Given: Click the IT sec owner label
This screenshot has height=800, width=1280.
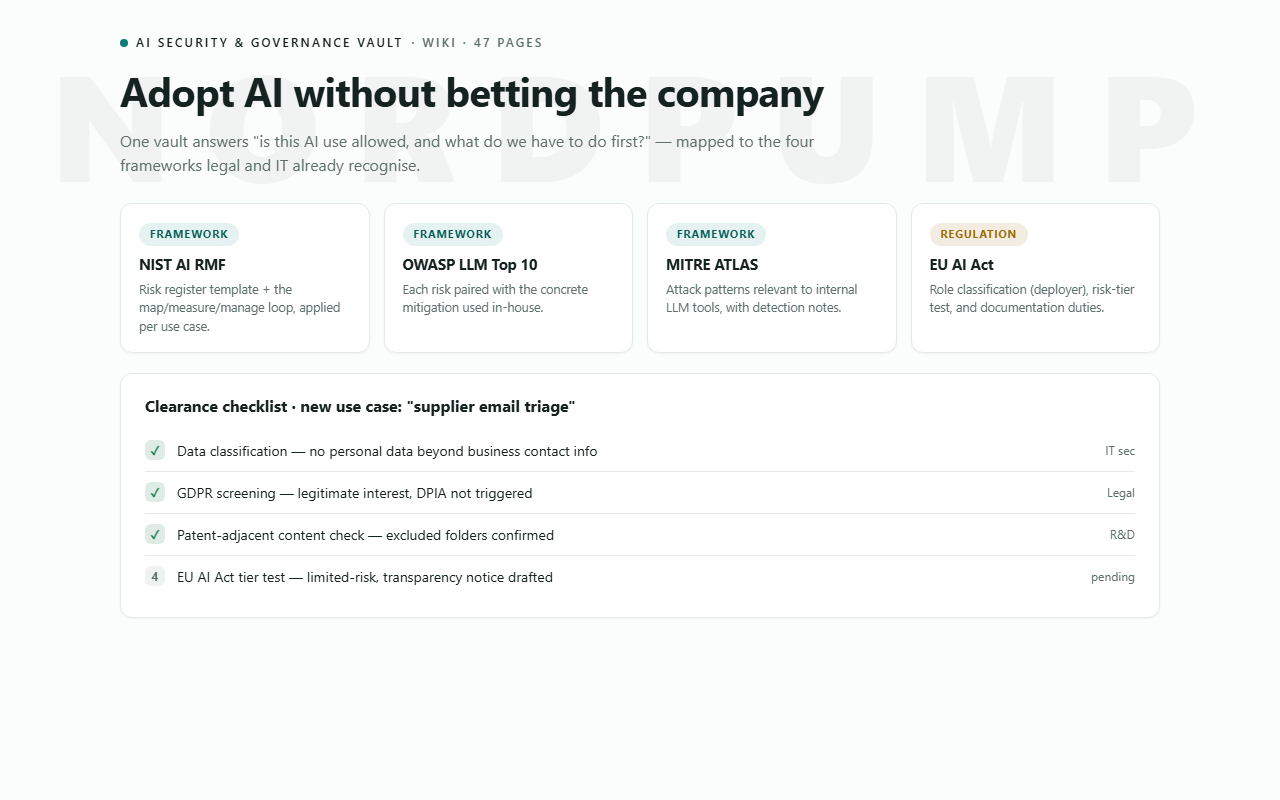Looking at the screenshot, I should click(1120, 451).
